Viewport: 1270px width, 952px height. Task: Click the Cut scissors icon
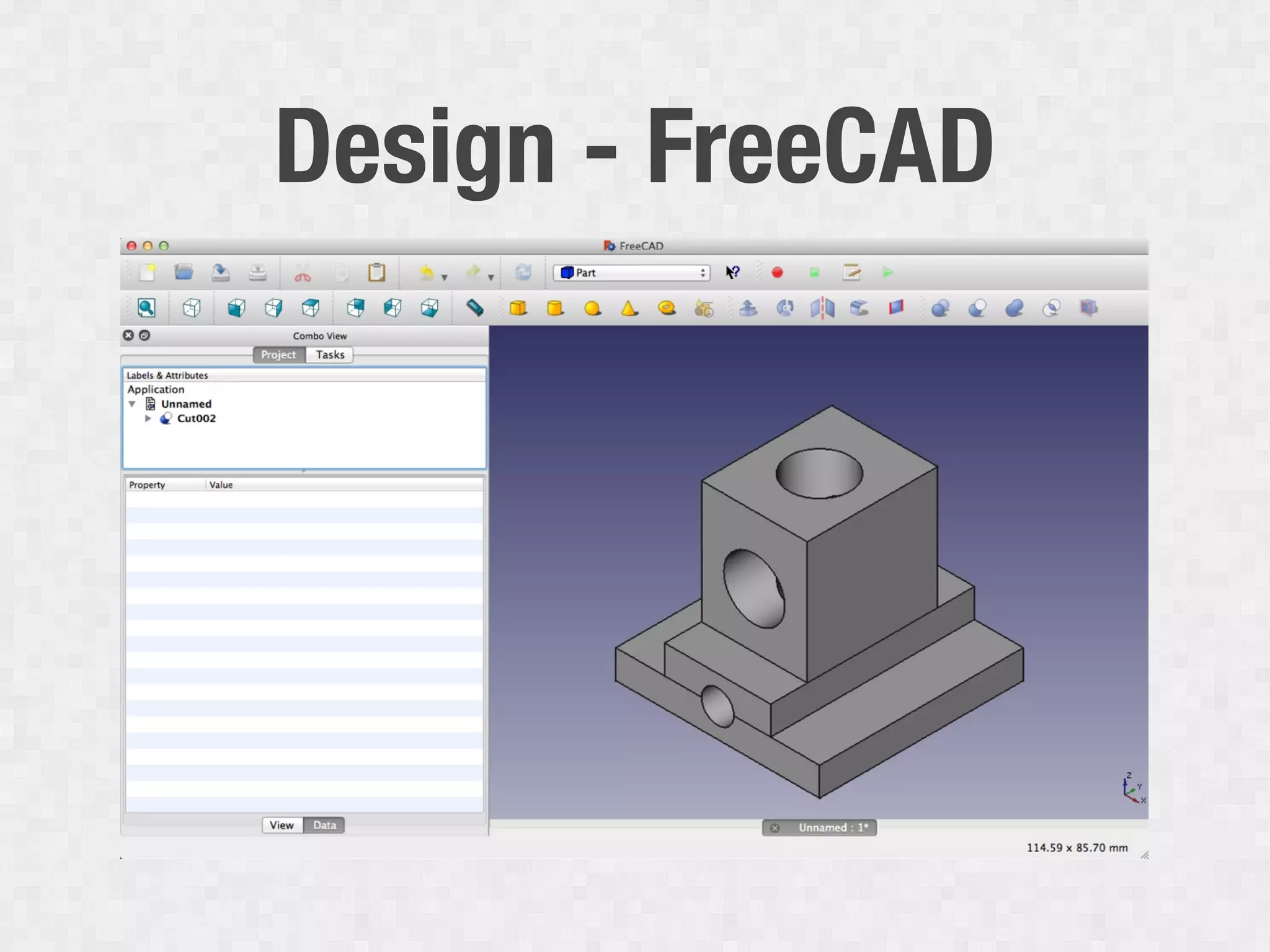(x=303, y=273)
